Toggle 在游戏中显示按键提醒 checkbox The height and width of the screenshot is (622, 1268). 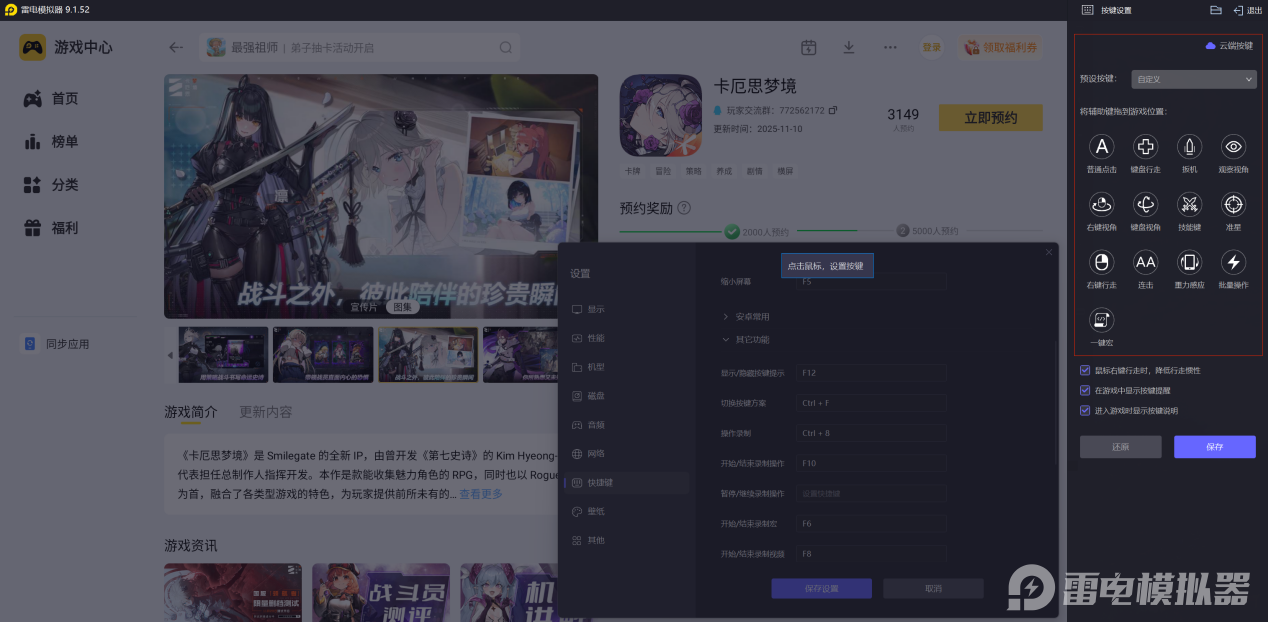coord(1085,390)
